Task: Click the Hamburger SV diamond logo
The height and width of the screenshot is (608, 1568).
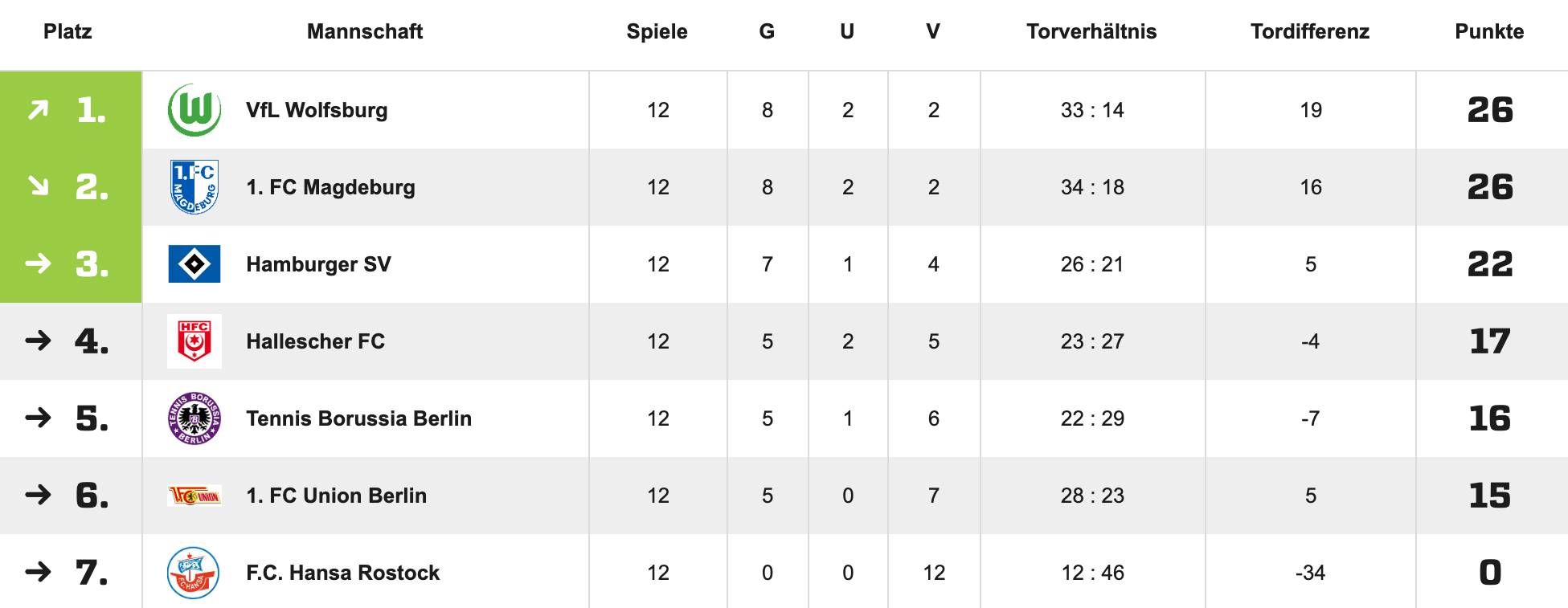Action: click(194, 264)
